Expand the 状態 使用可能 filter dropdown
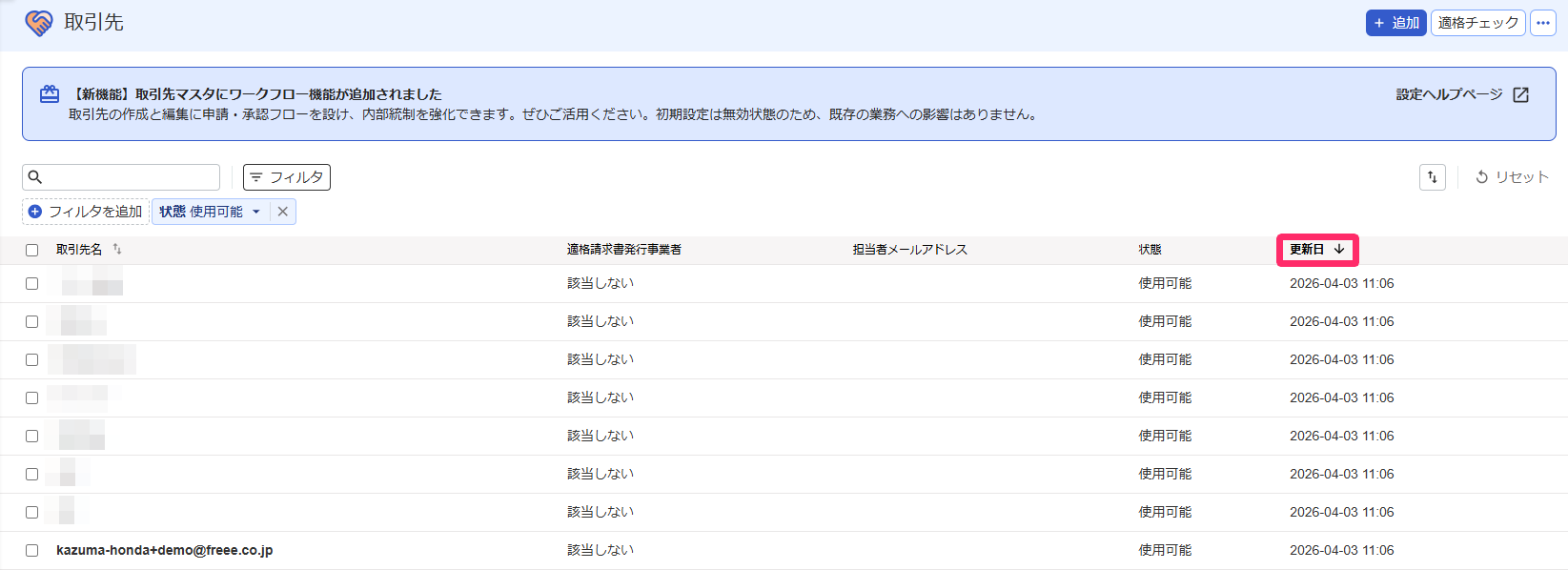This screenshot has height=570, width=1568. click(x=211, y=212)
